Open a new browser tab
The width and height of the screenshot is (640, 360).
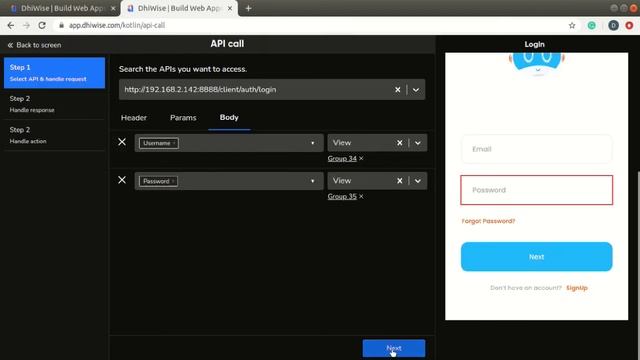(x=248, y=8)
